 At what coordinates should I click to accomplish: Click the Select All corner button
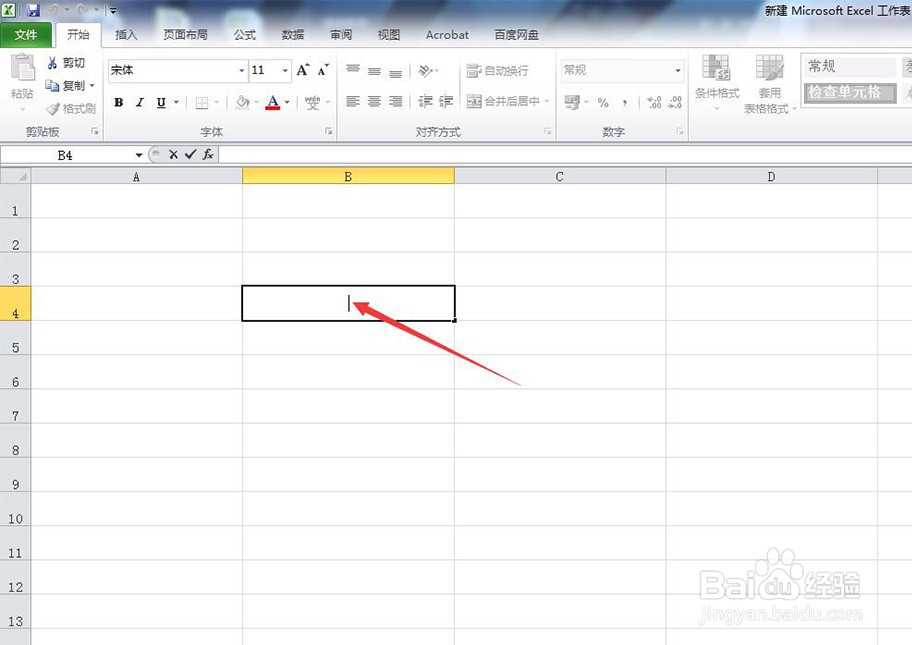15,176
